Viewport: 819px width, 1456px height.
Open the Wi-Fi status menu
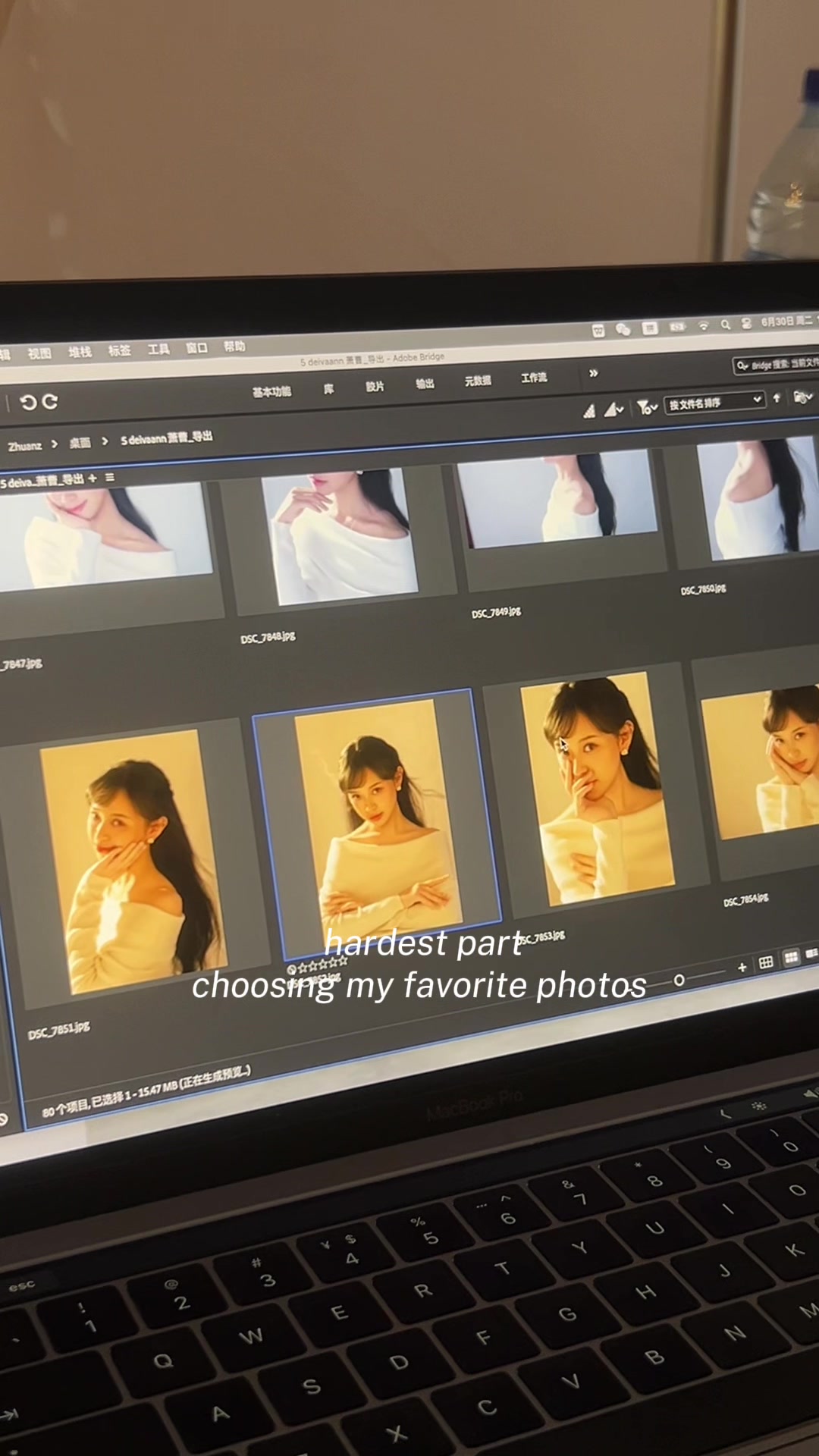[x=704, y=326]
